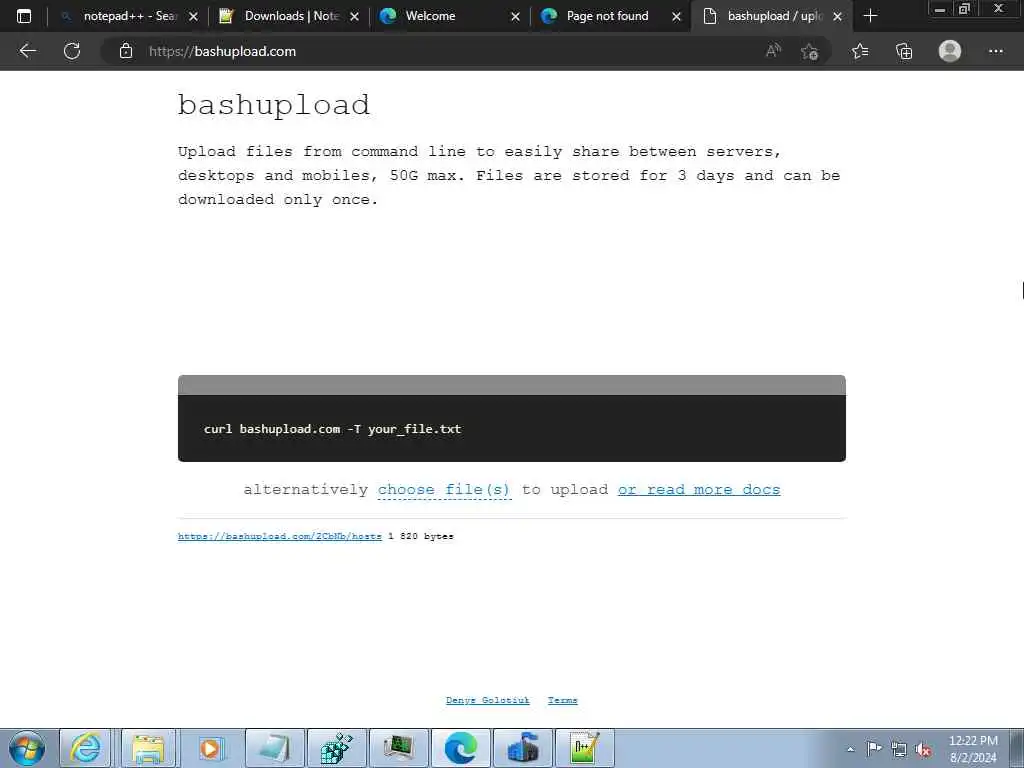Close the notepad++ search tab
Screen dimensions: 1024x768
coord(193,16)
